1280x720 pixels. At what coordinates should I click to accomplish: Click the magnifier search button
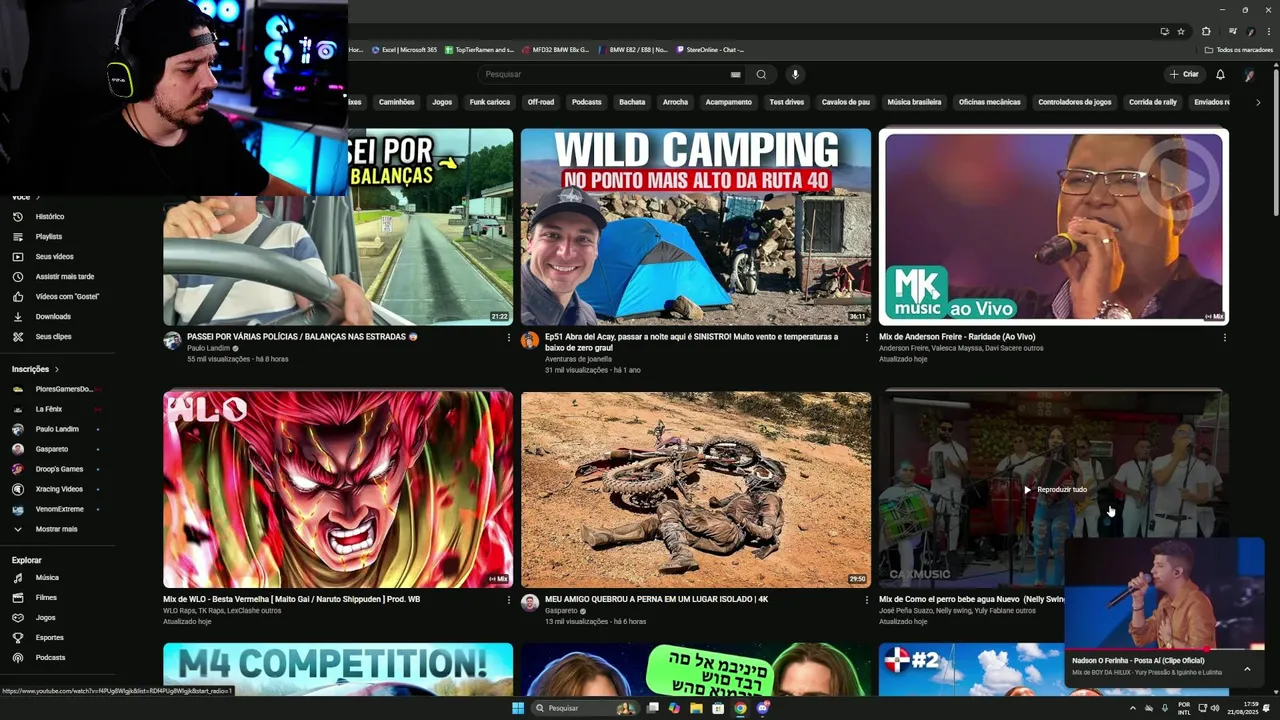point(761,74)
